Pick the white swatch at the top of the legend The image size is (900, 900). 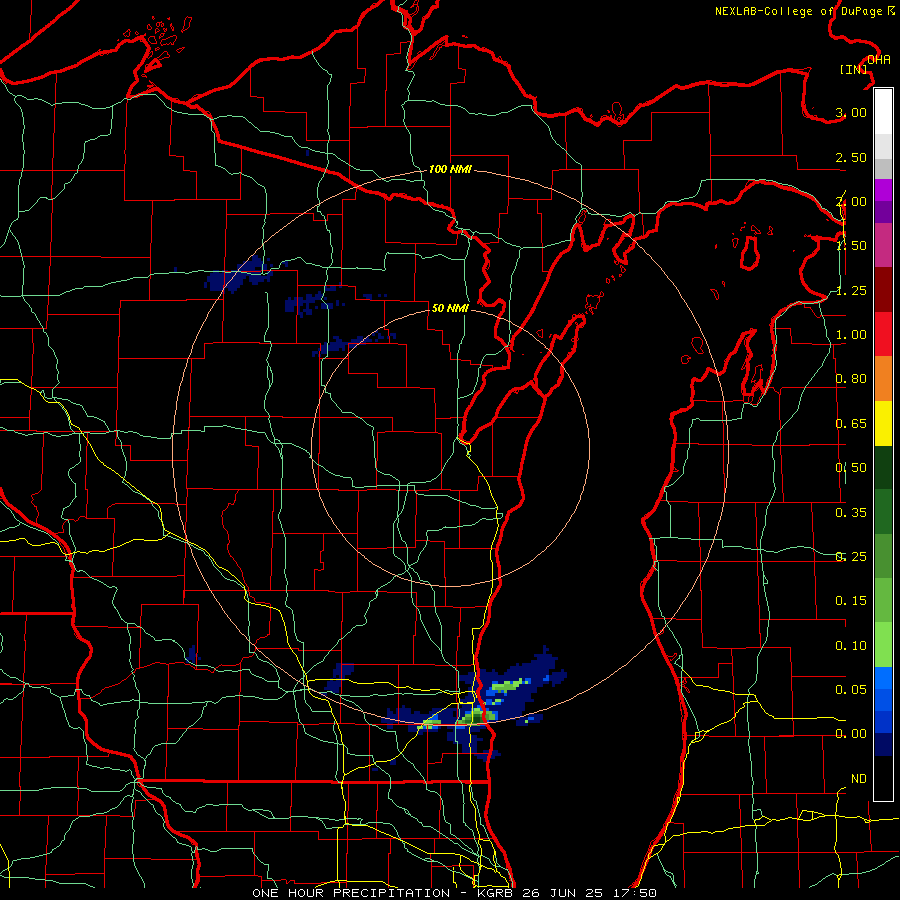[x=883, y=112]
